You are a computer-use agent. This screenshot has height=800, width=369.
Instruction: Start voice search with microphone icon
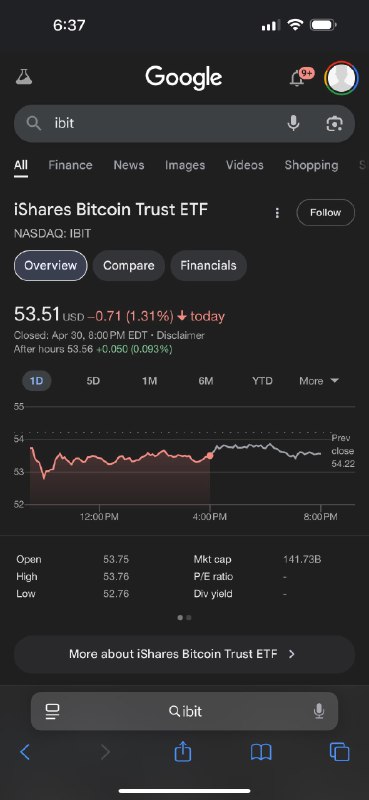click(293, 123)
